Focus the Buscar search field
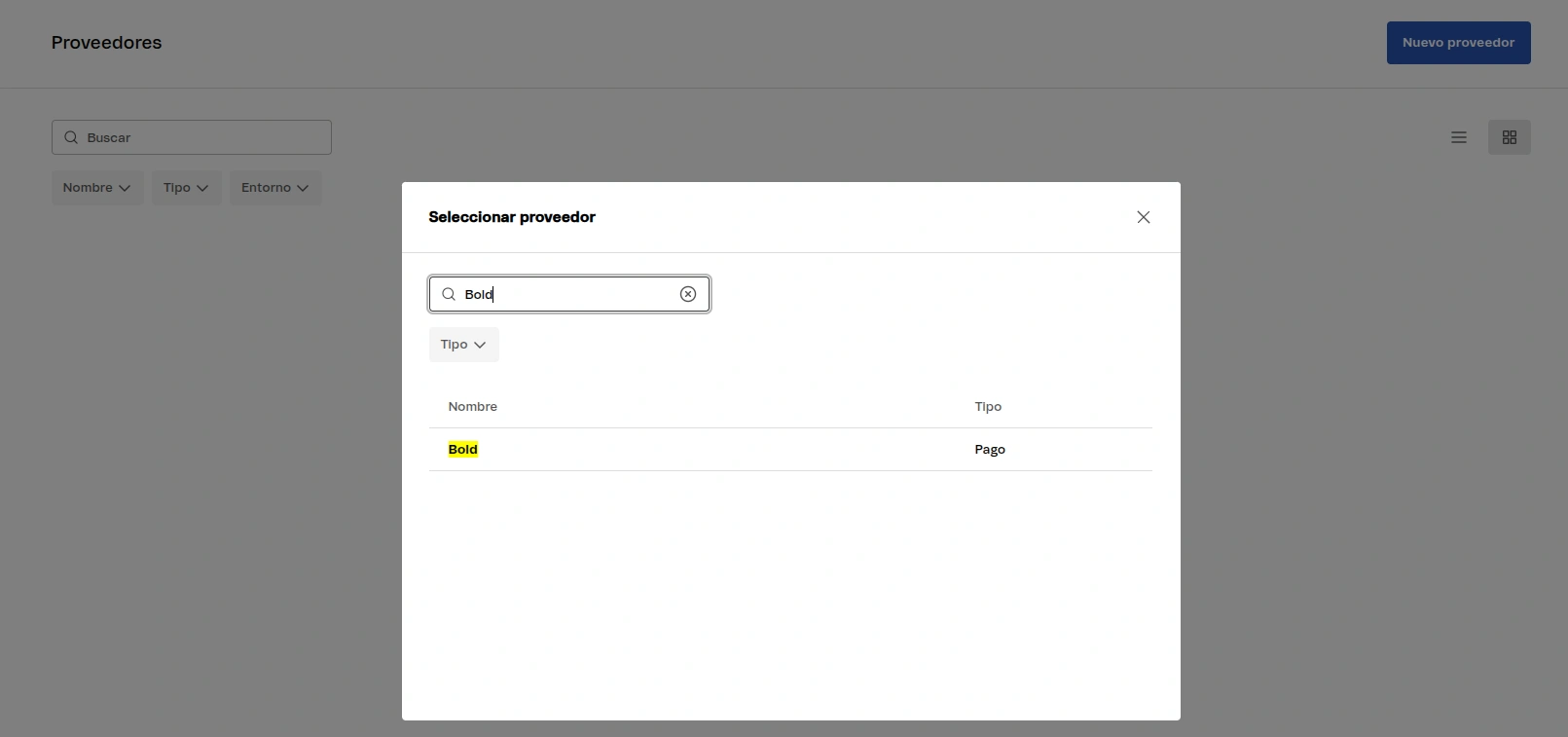This screenshot has width=1568, height=737. pyautogui.click(x=204, y=137)
